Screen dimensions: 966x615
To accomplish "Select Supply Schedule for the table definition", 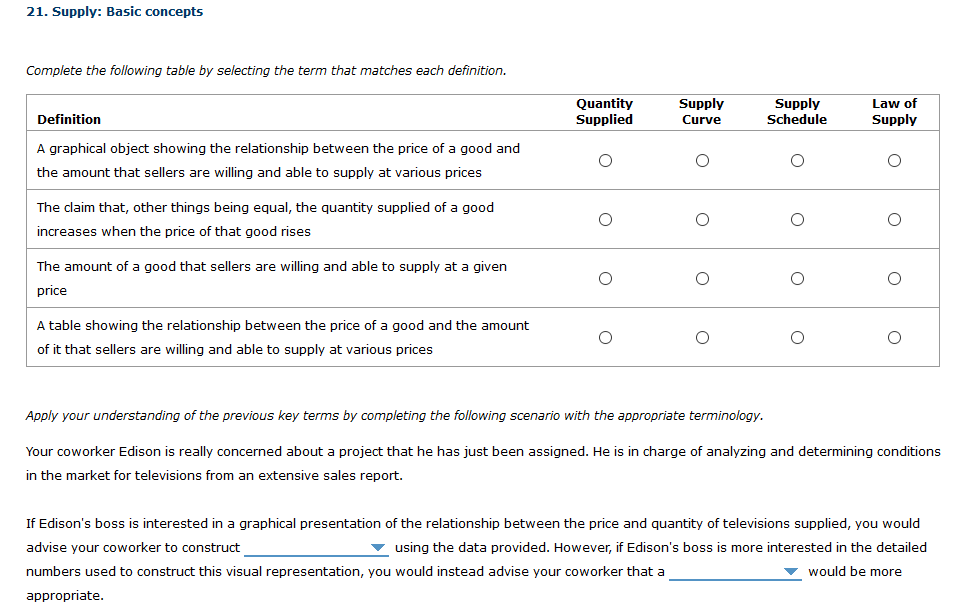I will 796,337.
